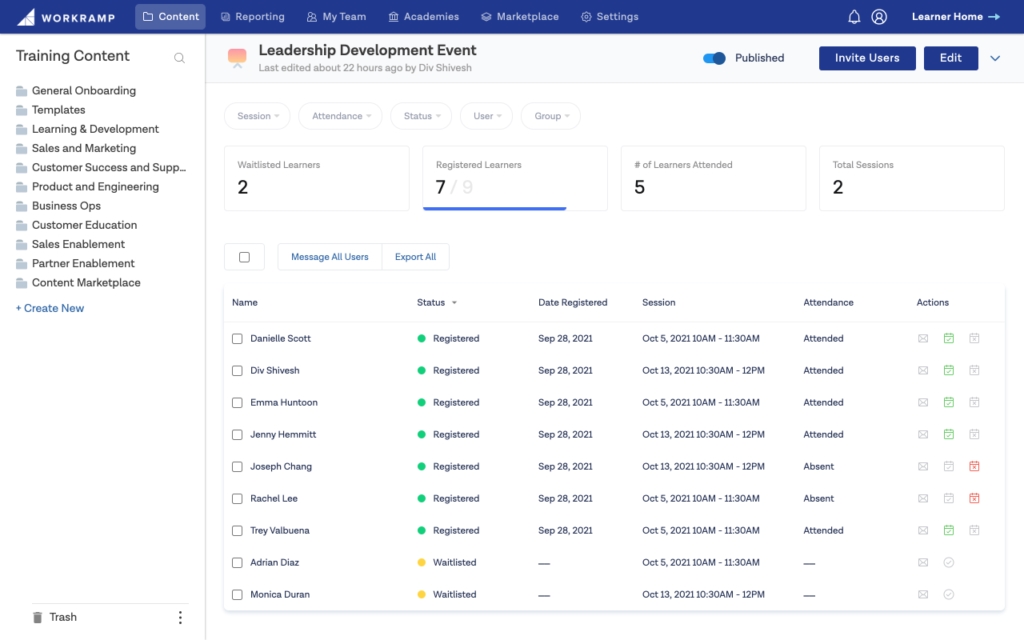The width and height of the screenshot is (1024, 640).
Task: Open the user profile avatar icon
Action: (879, 17)
